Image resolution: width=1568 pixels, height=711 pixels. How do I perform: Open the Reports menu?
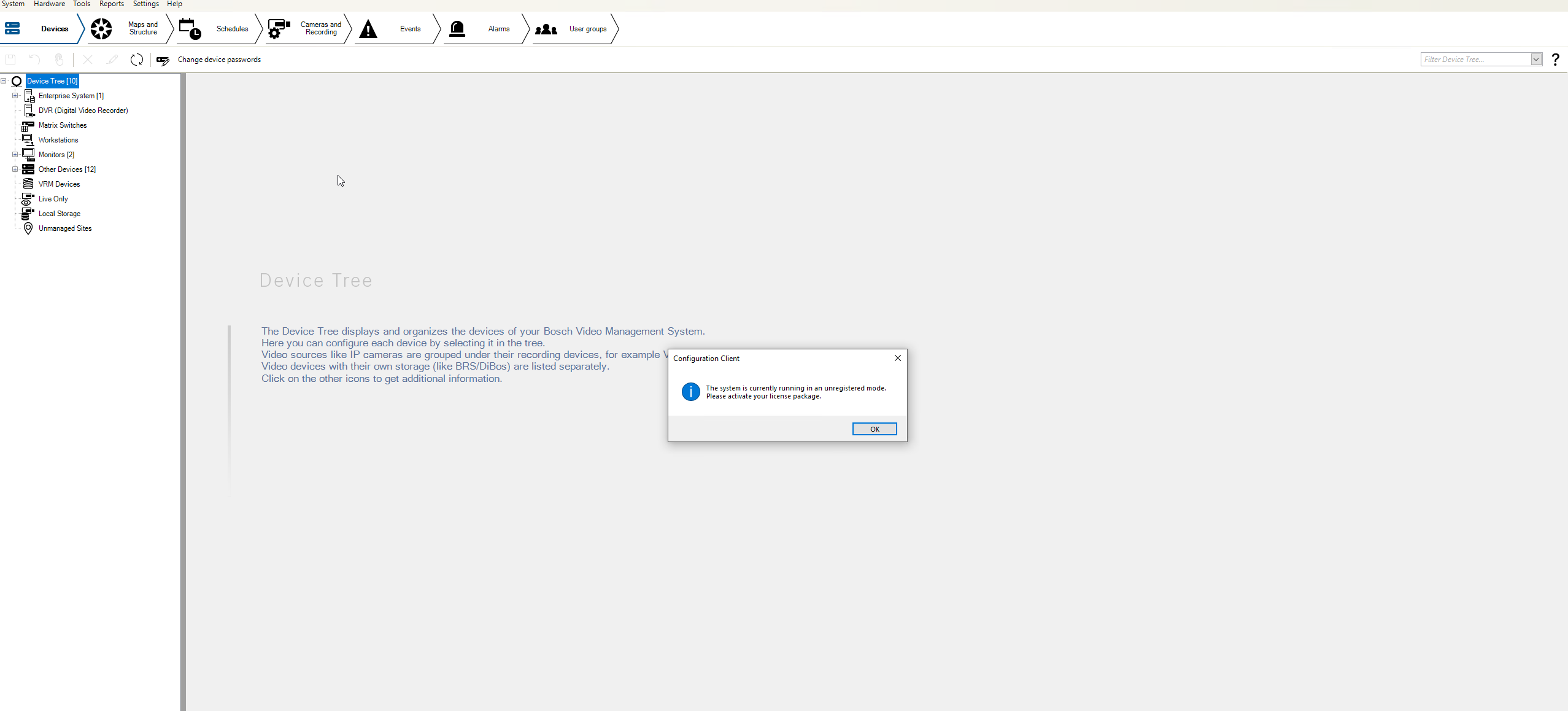[x=111, y=4]
